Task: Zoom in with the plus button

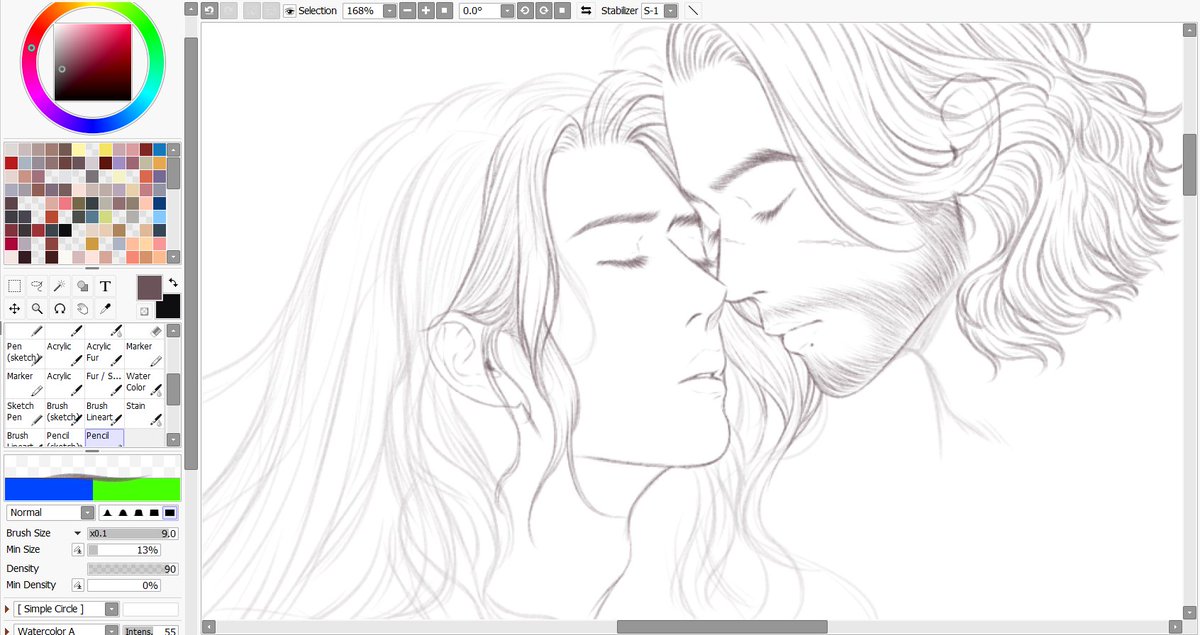Action: (x=425, y=10)
